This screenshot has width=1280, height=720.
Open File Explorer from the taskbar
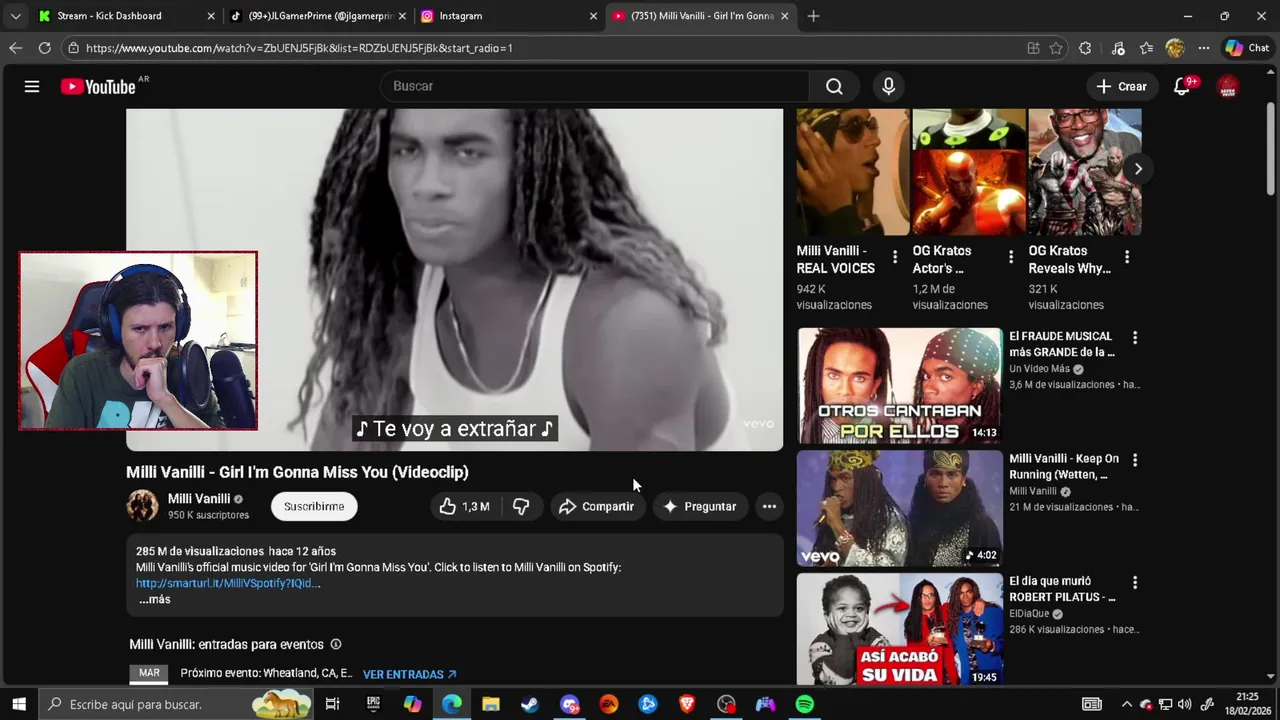[491, 704]
